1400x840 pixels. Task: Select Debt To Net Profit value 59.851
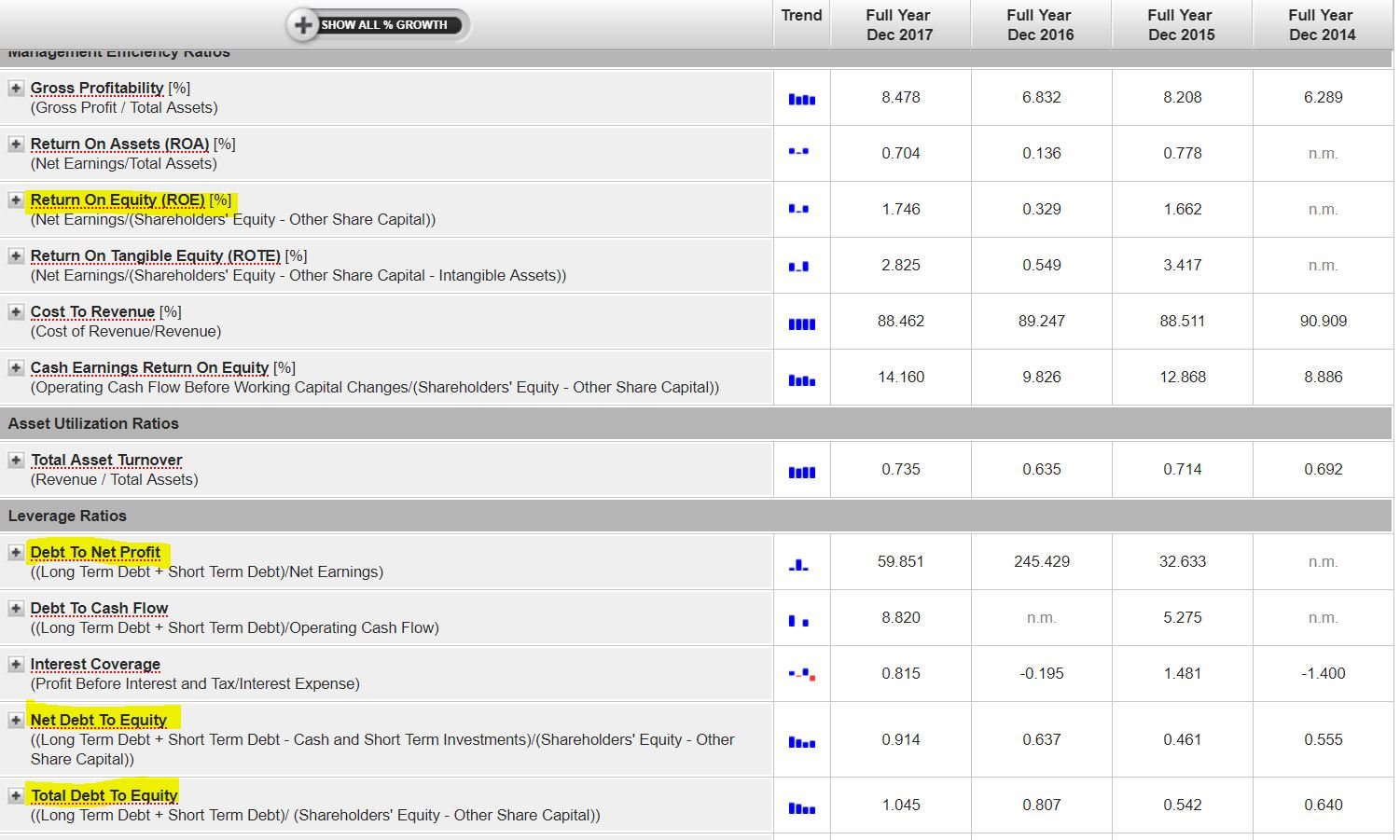900,561
